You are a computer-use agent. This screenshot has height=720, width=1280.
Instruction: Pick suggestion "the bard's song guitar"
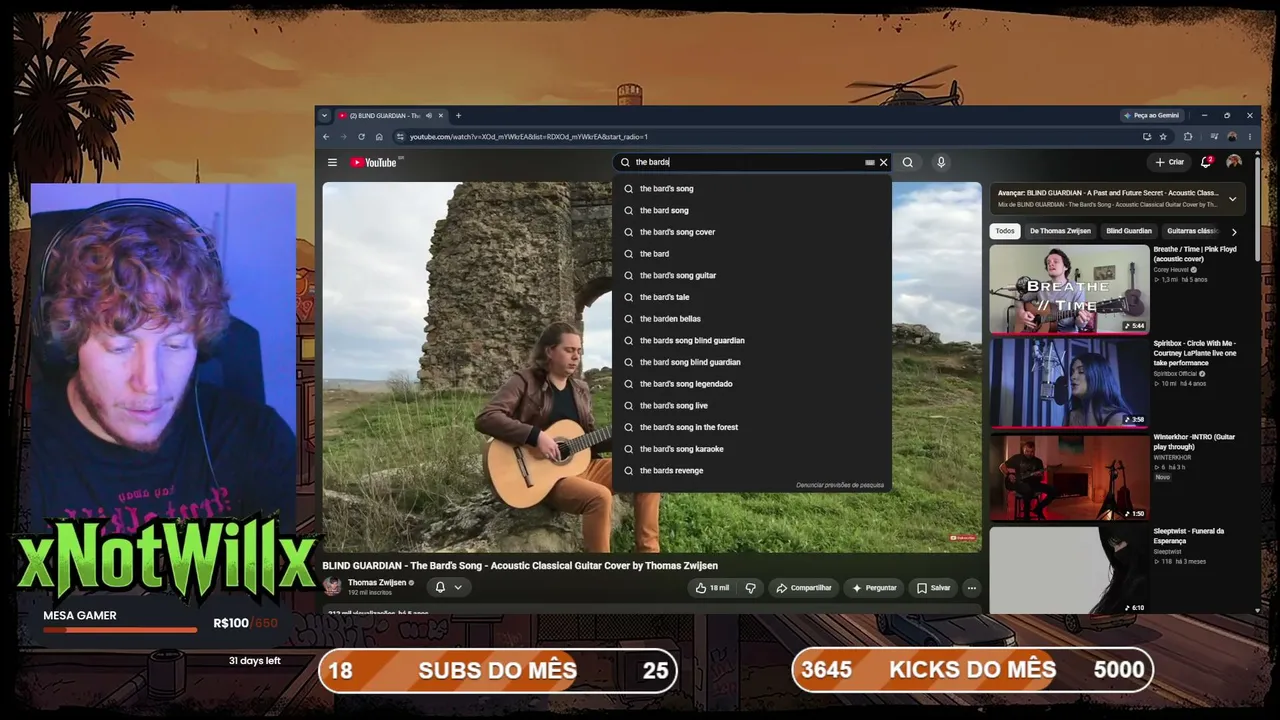(x=751, y=275)
